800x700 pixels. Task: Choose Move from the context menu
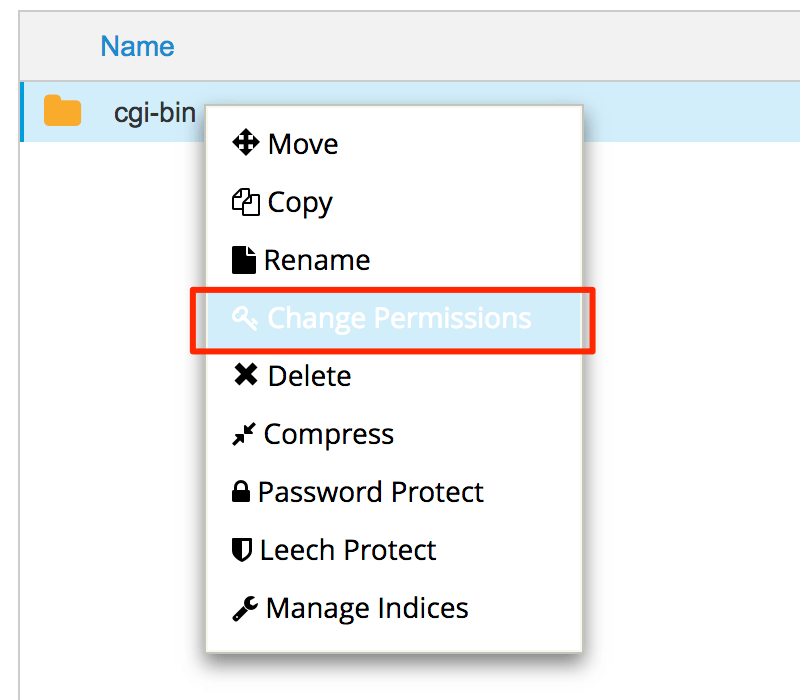point(303,144)
